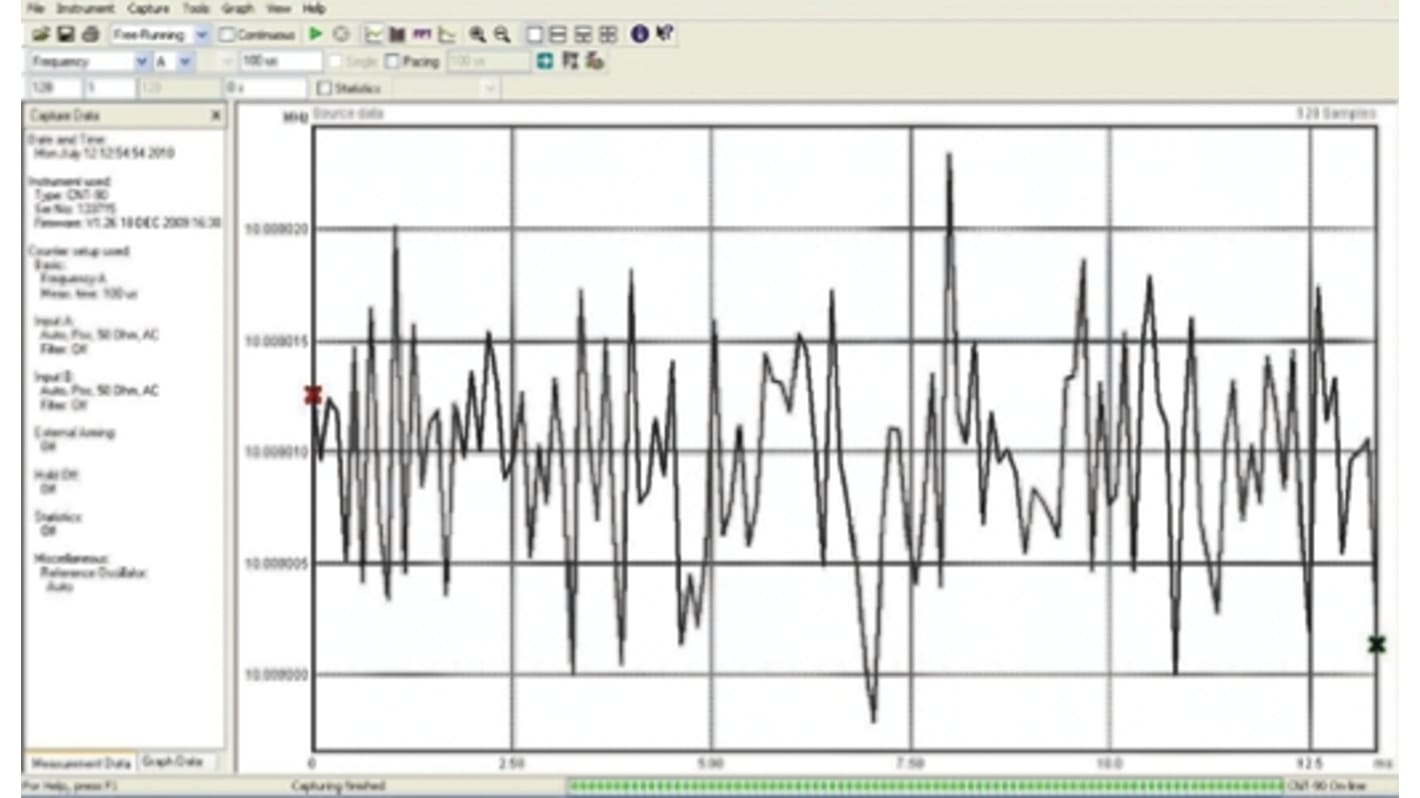
Task: Open the Graph menu
Action: coord(238,8)
